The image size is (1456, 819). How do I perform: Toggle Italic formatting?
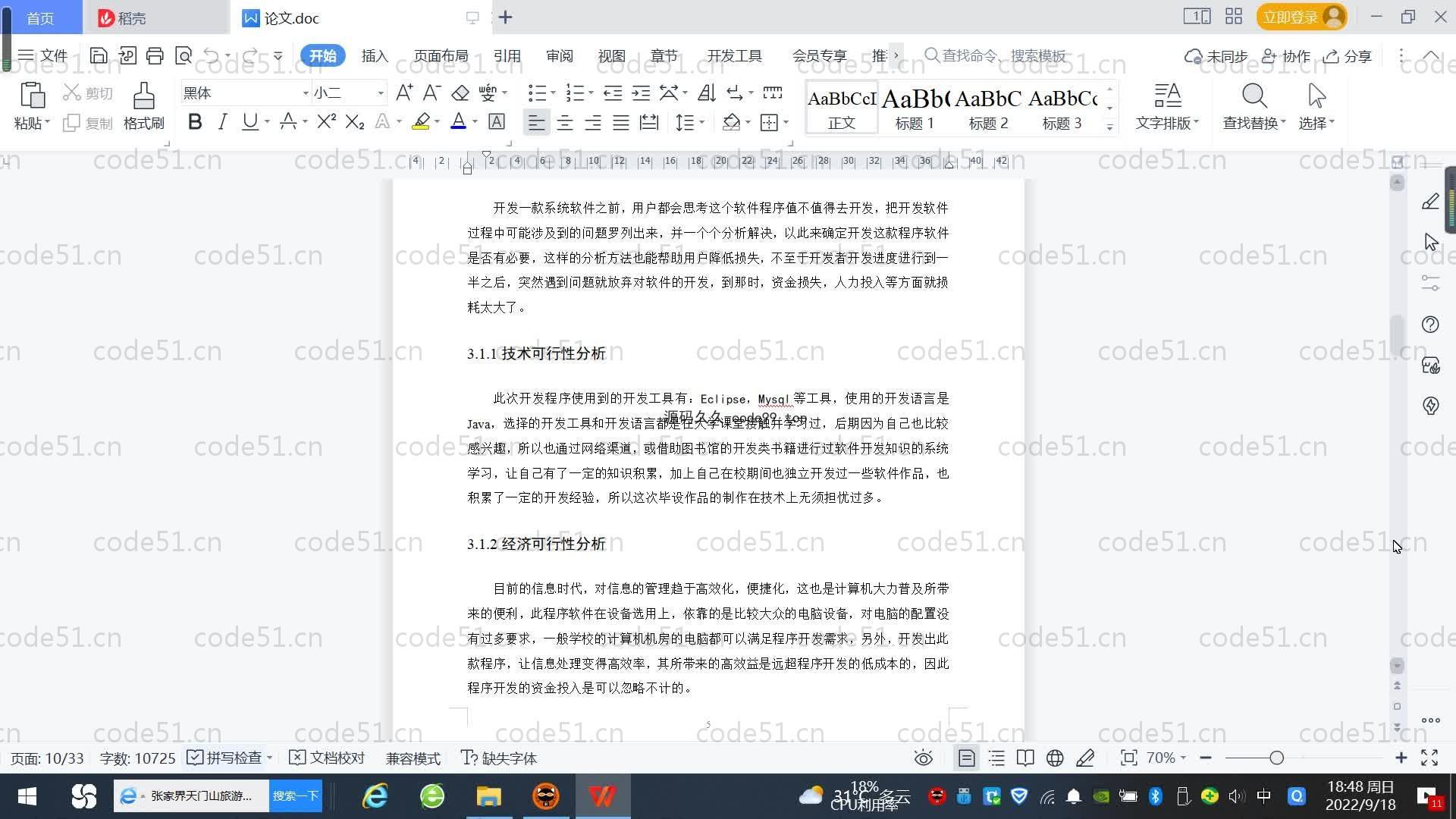pos(222,121)
